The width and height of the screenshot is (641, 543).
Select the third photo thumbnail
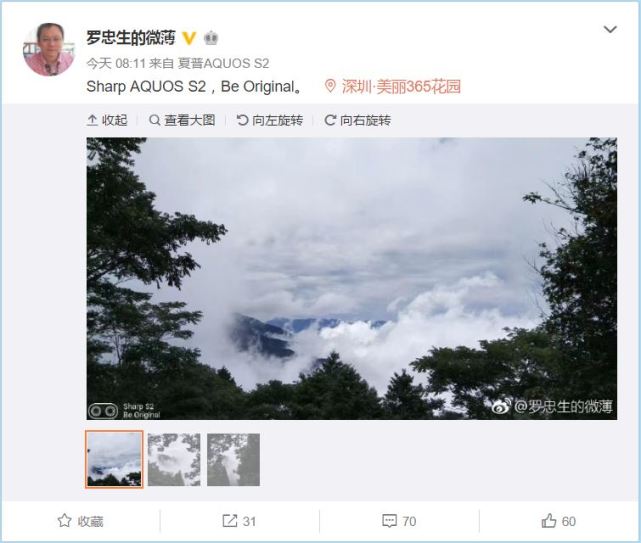[x=233, y=460]
